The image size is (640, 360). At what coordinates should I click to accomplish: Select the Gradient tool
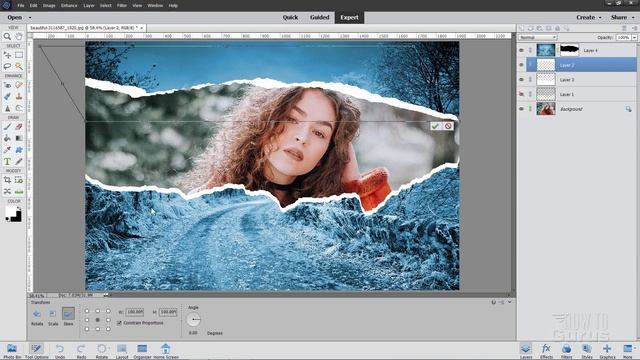(x=19, y=138)
